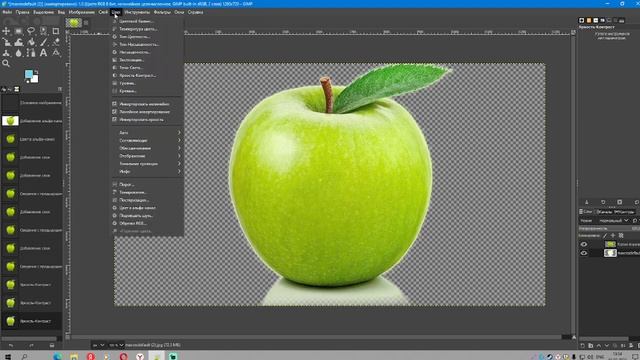Screen dimensions: 640x360
Task: Select the Crop tool
Action: point(56,31)
